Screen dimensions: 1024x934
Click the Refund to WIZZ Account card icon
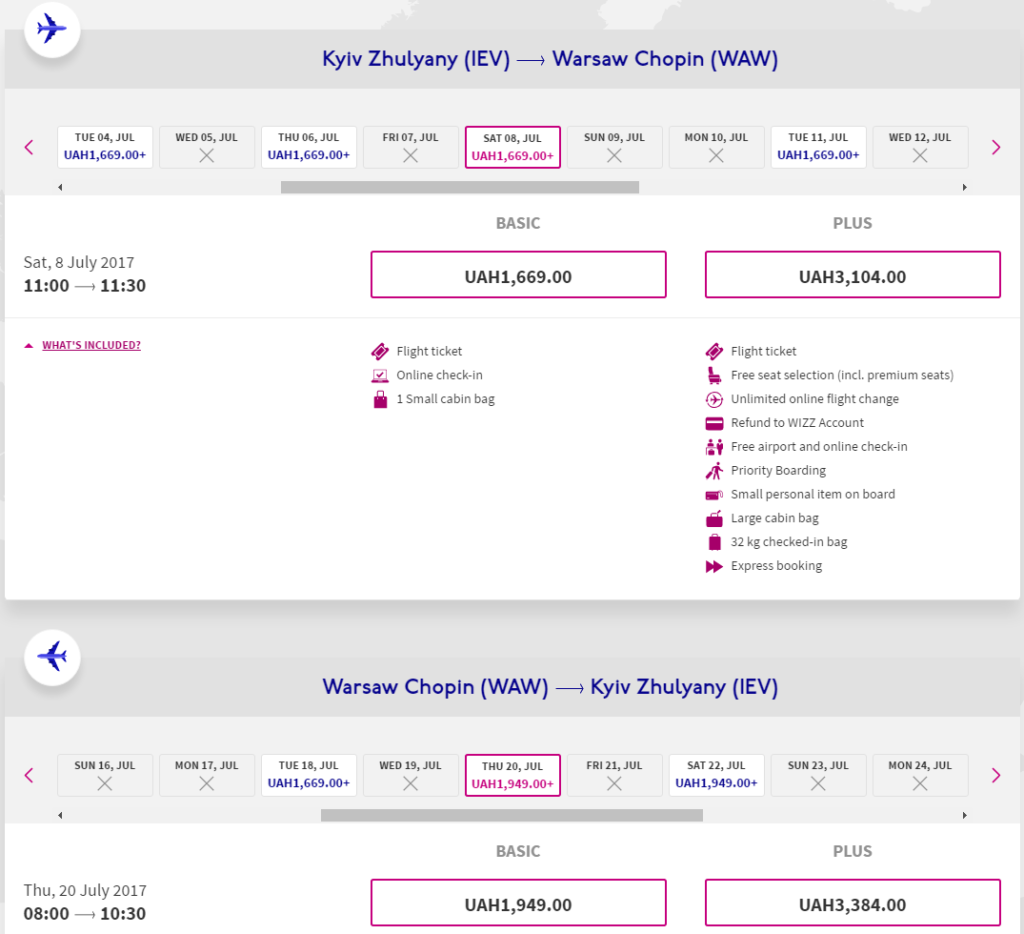coord(714,423)
